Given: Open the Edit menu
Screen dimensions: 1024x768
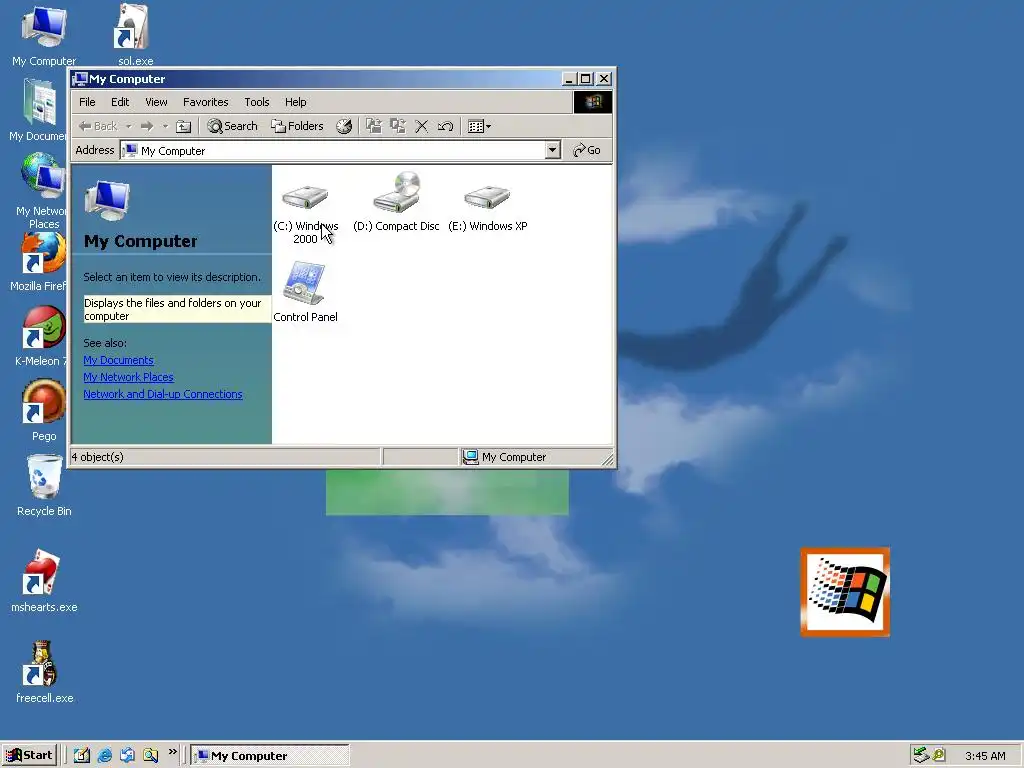Looking at the screenshot, I should click(120, 102).
